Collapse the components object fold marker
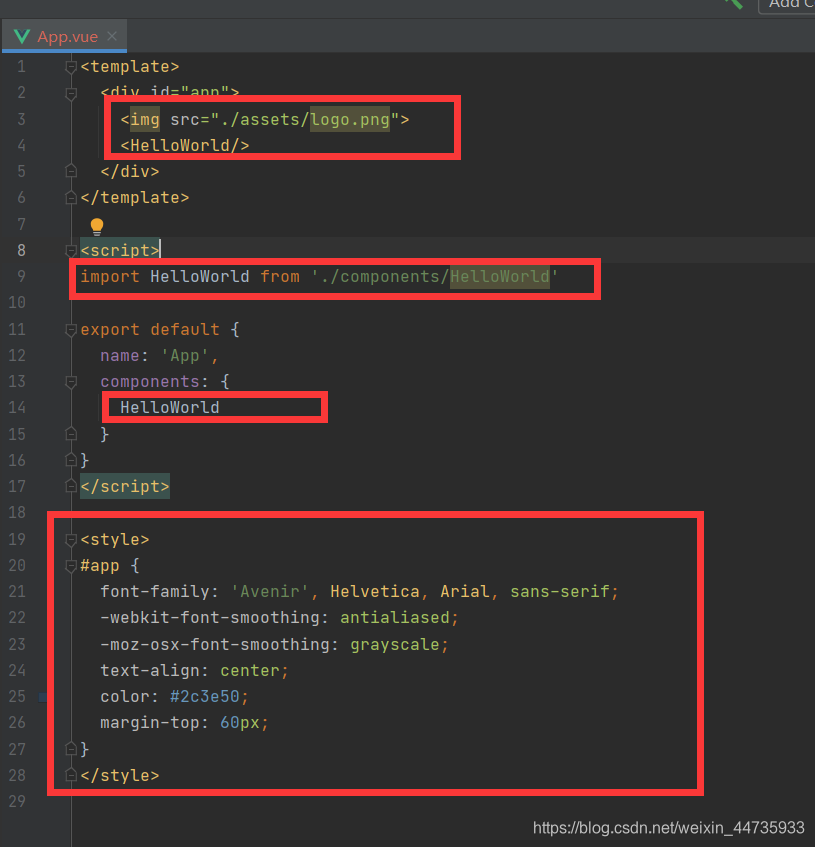The height and width of the screenshot is (847, 815). tap(71, 382)
